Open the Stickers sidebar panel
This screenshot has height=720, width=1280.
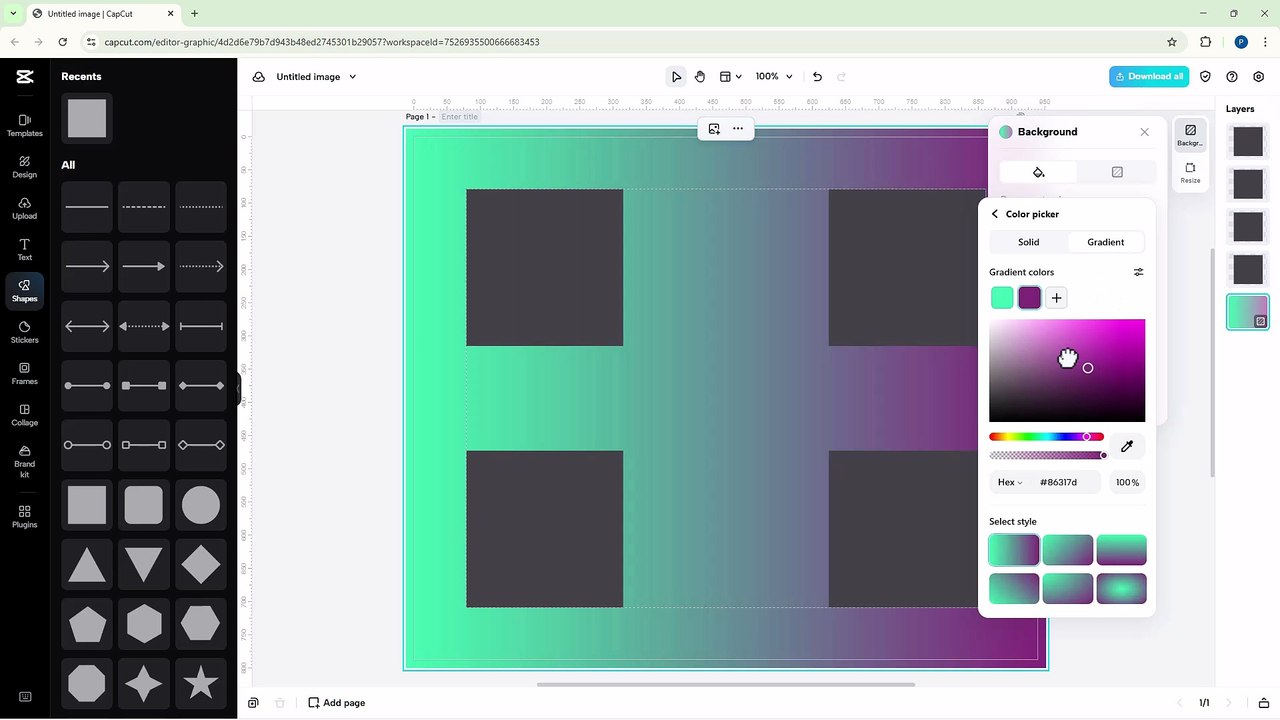tap(24, 332)
